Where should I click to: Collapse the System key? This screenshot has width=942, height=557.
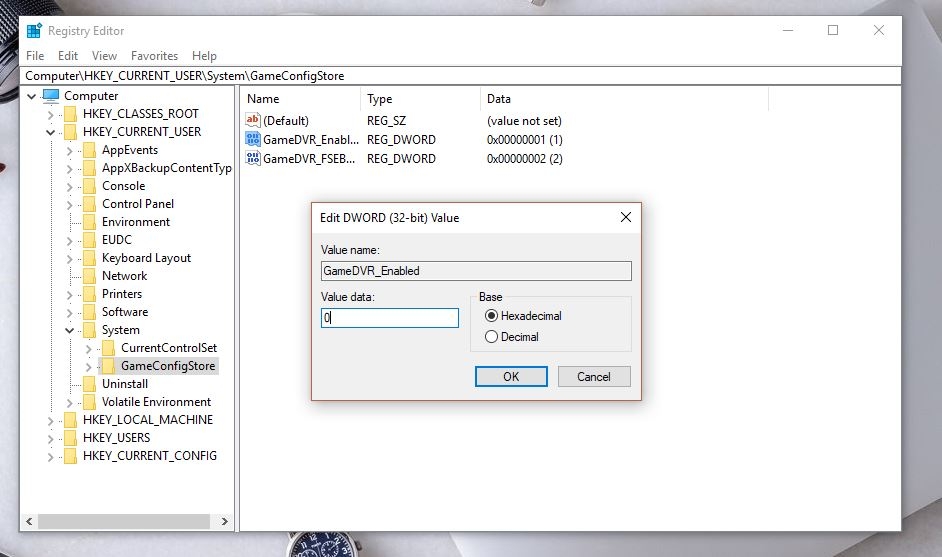[x=70, y=330]
